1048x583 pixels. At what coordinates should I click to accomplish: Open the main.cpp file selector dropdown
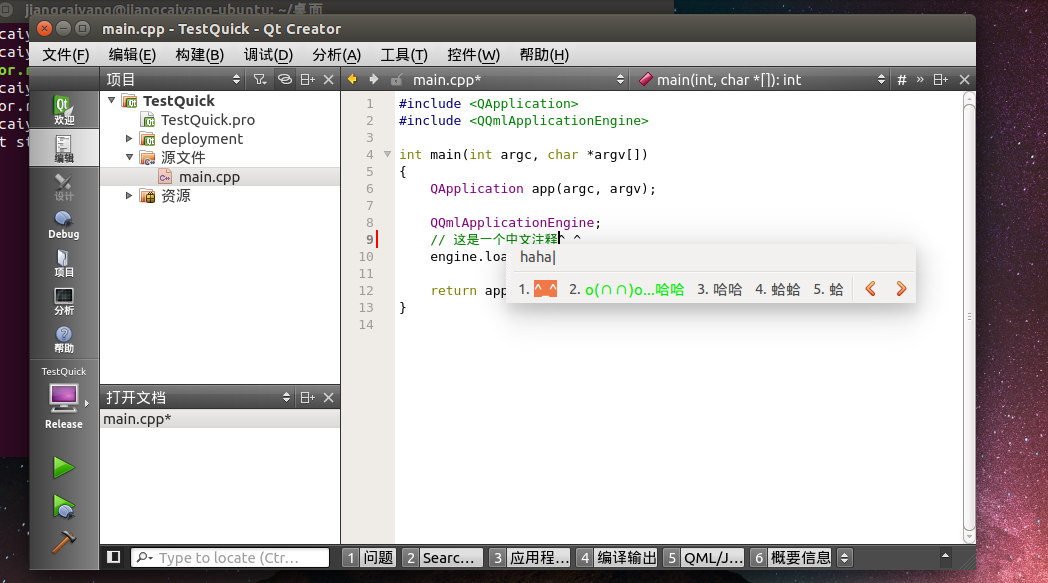point(518,80)
